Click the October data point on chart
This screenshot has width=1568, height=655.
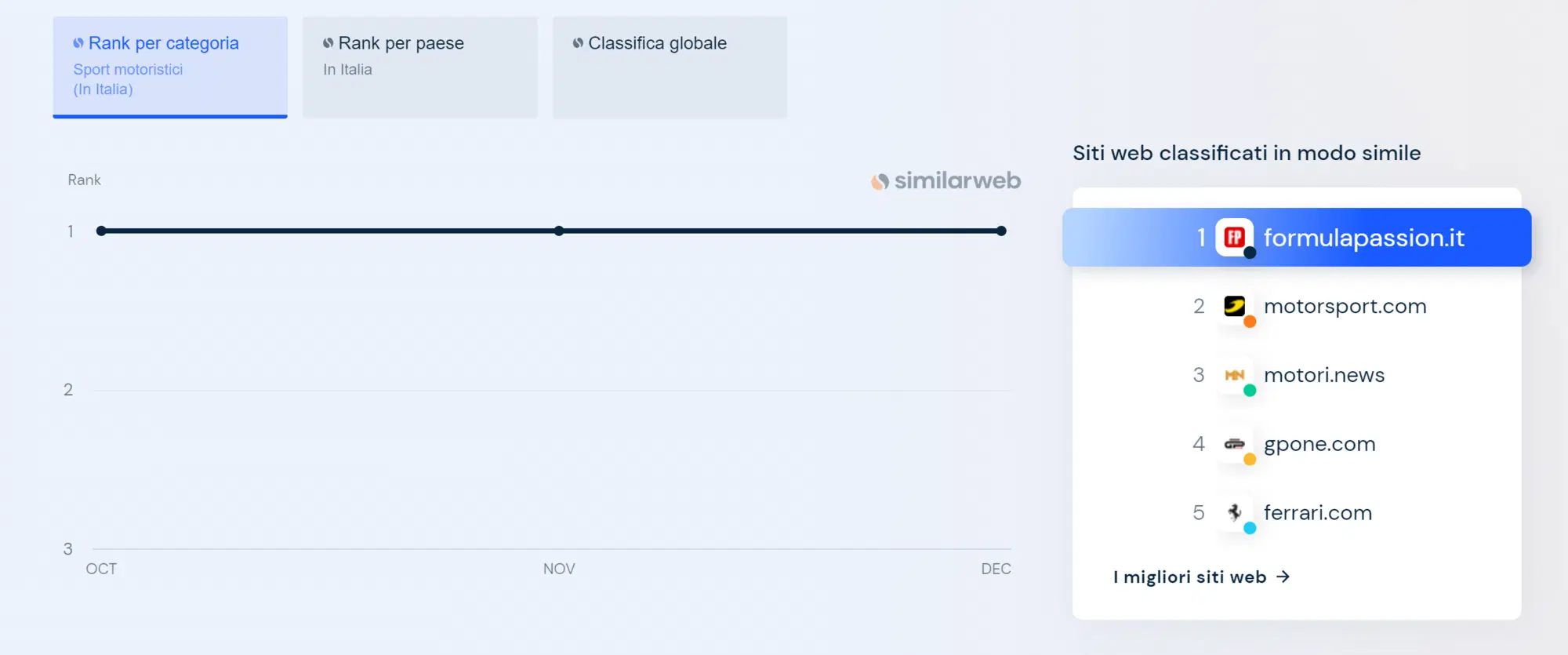tap(101, 231)
